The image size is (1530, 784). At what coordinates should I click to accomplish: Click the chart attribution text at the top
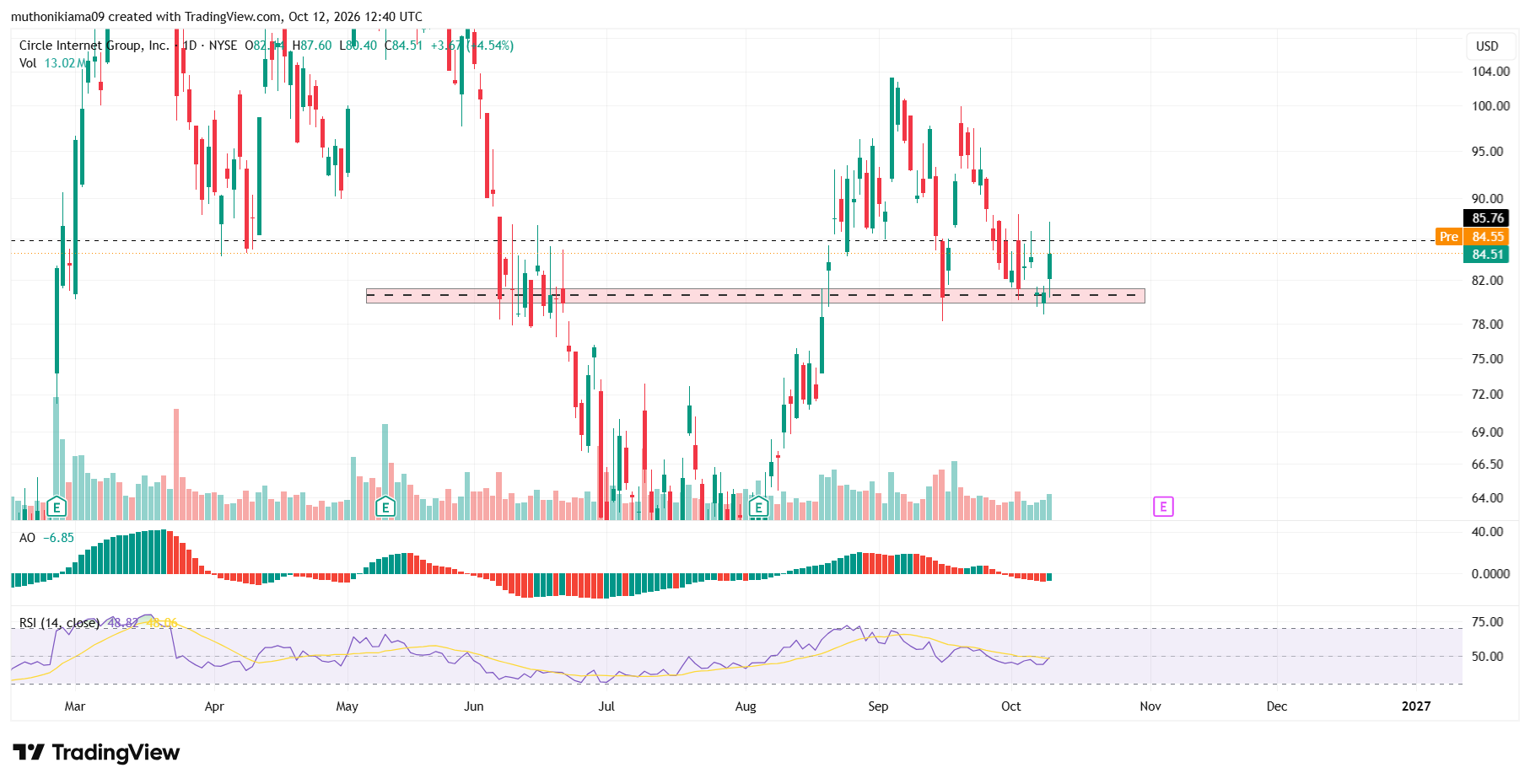click(x=217, y=17)
